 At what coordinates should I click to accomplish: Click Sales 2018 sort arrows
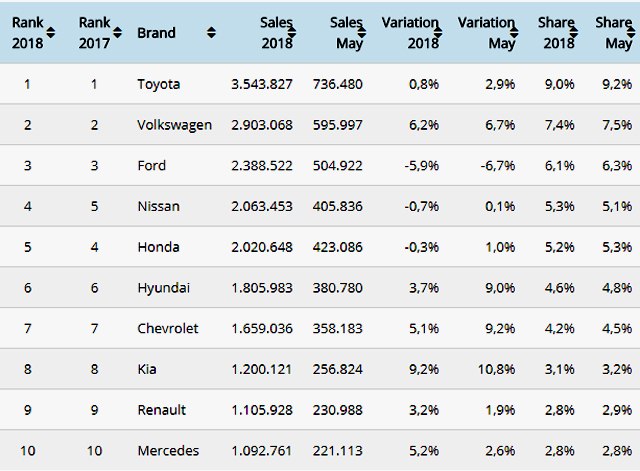coord(300,33)
